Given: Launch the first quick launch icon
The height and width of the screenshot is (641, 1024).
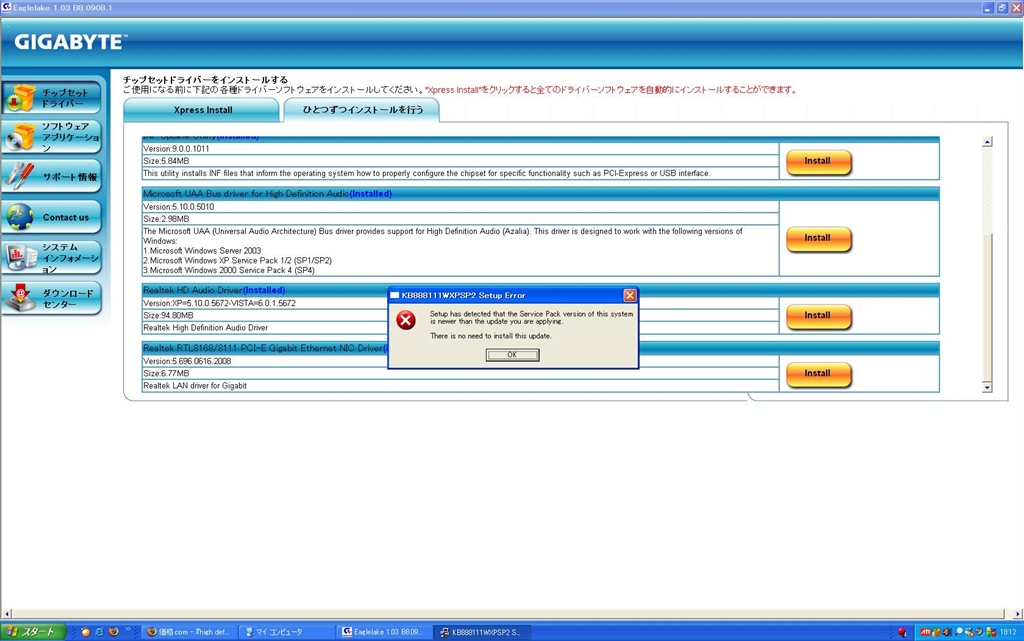Looking at the screenshot, I should (85, 632).
